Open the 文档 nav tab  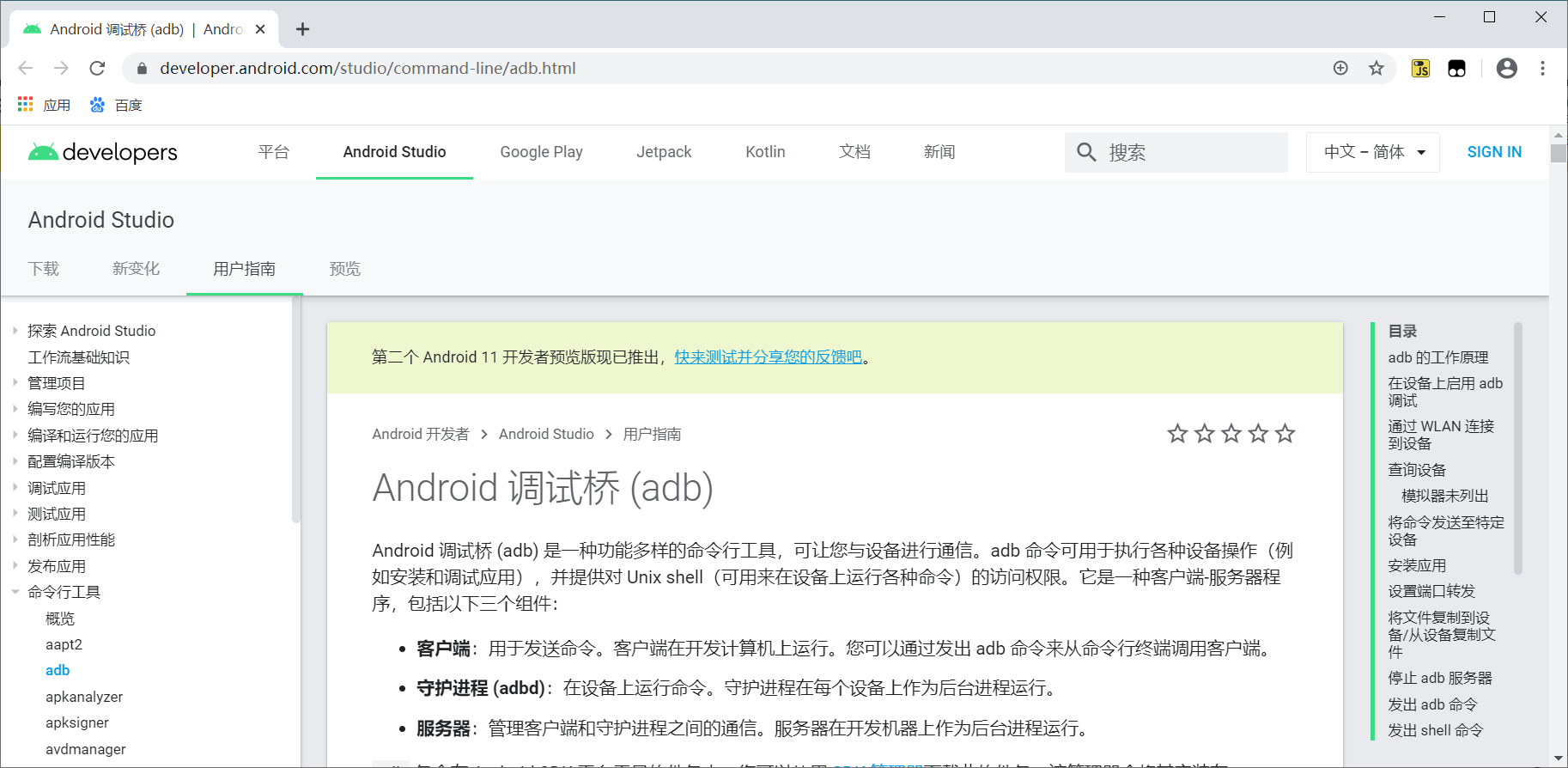point(854,152)
